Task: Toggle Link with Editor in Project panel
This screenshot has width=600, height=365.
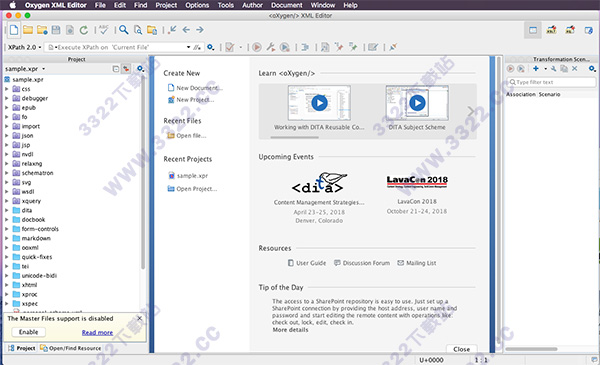Action: coord(126,69)
